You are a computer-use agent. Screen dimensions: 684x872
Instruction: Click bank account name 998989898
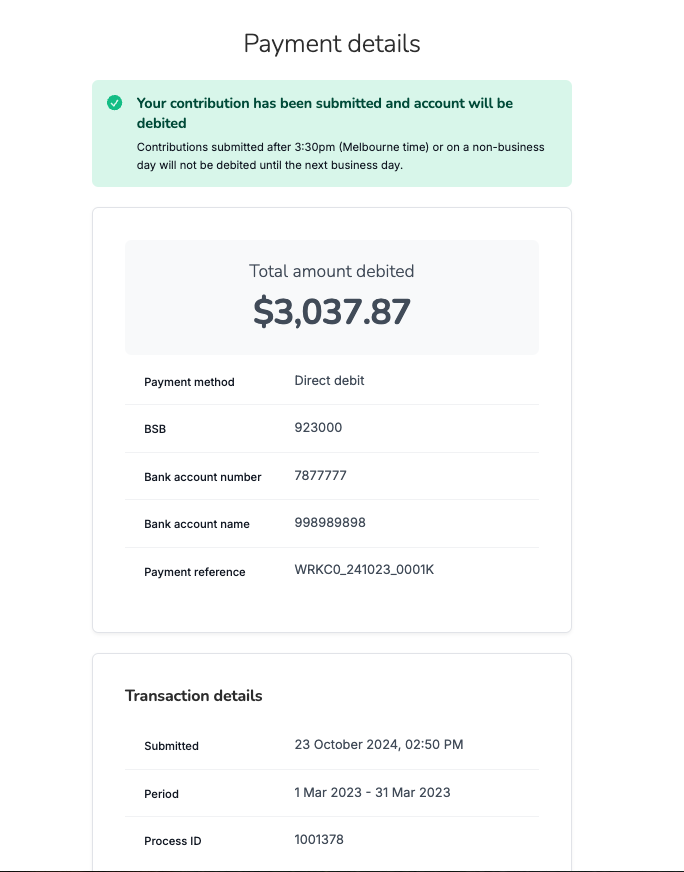point(330,523)
